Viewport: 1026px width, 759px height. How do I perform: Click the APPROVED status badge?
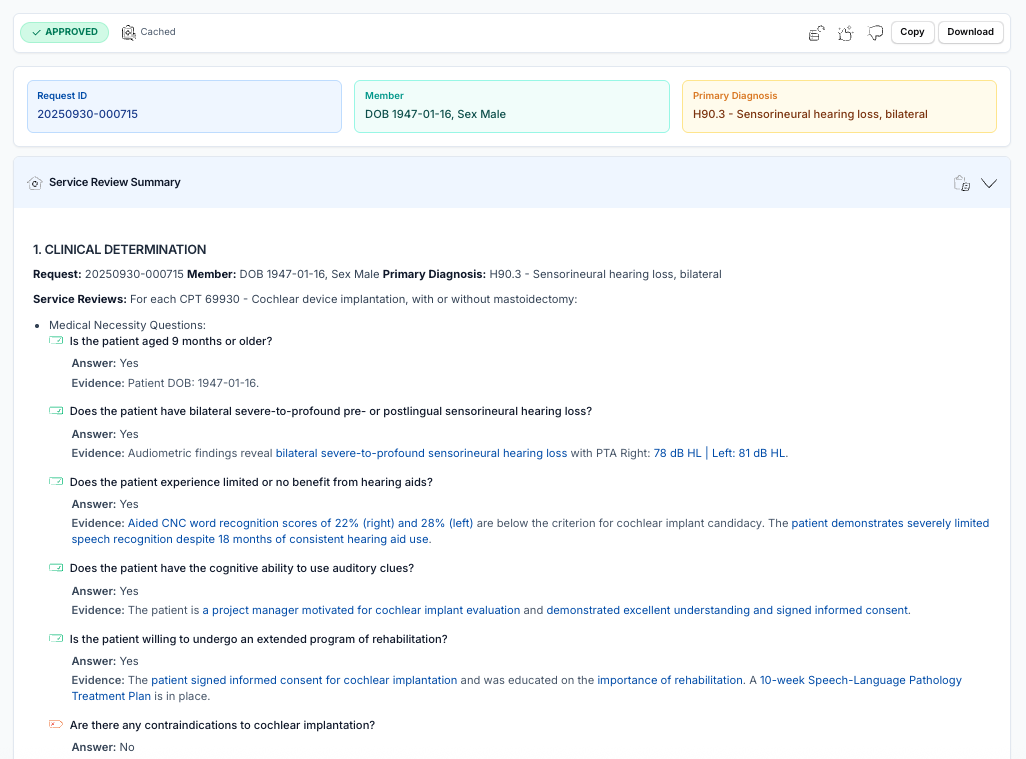pyautogui.click(x=64, y=31)
